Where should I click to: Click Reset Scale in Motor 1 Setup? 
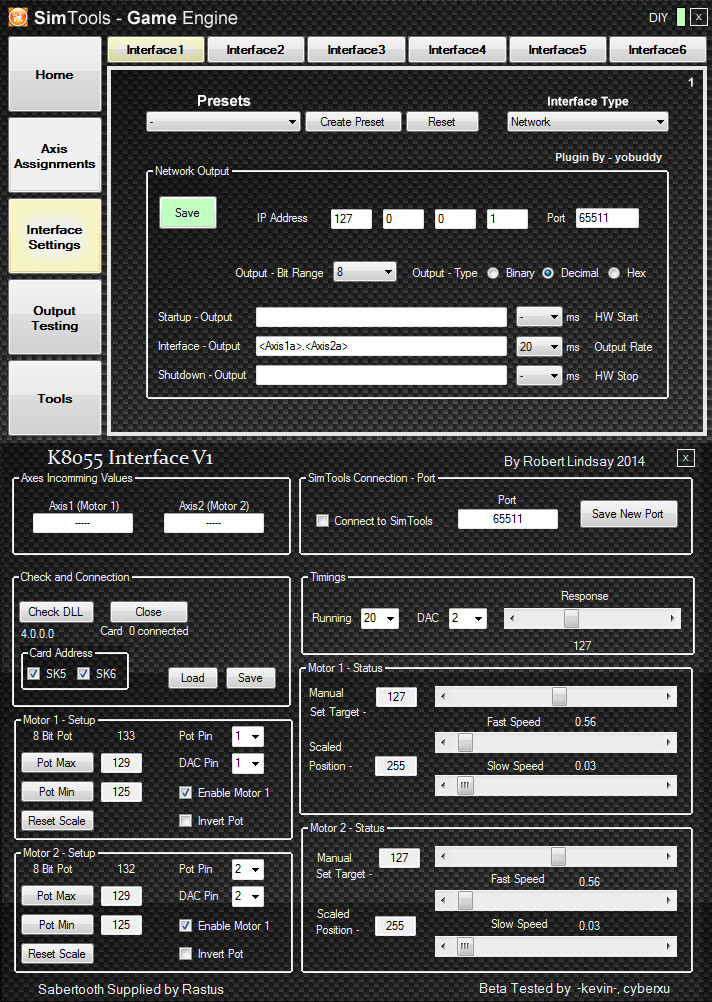[56, 821]
